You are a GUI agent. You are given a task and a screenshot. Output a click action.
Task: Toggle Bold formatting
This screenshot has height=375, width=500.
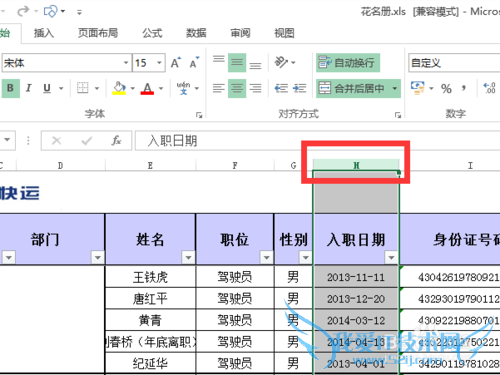tap(11, 88)
